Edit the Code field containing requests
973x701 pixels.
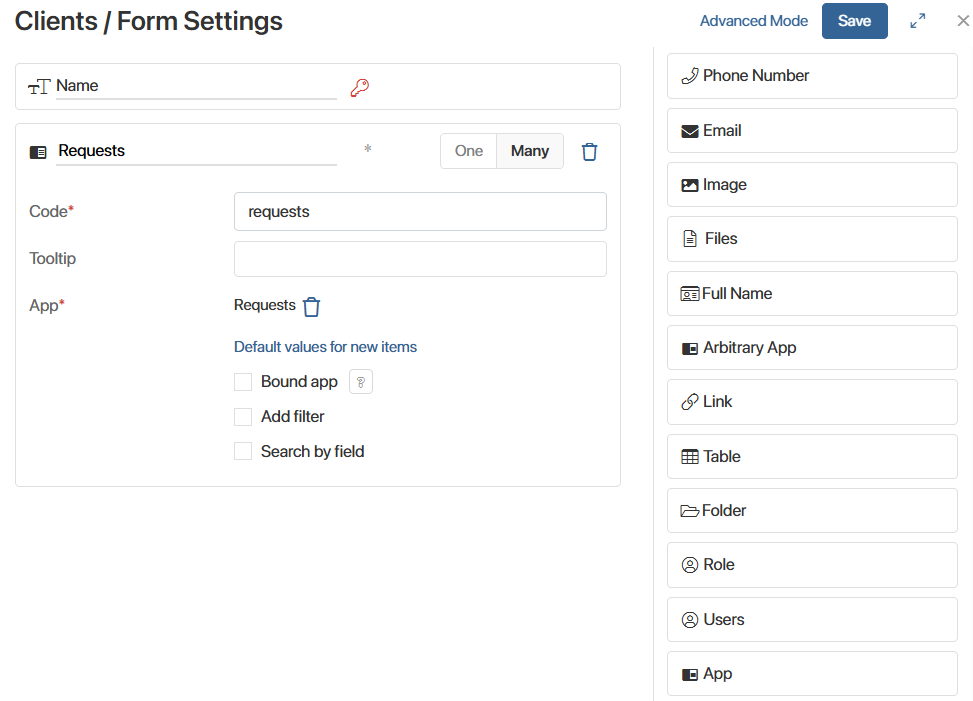(x=420, y=212)
